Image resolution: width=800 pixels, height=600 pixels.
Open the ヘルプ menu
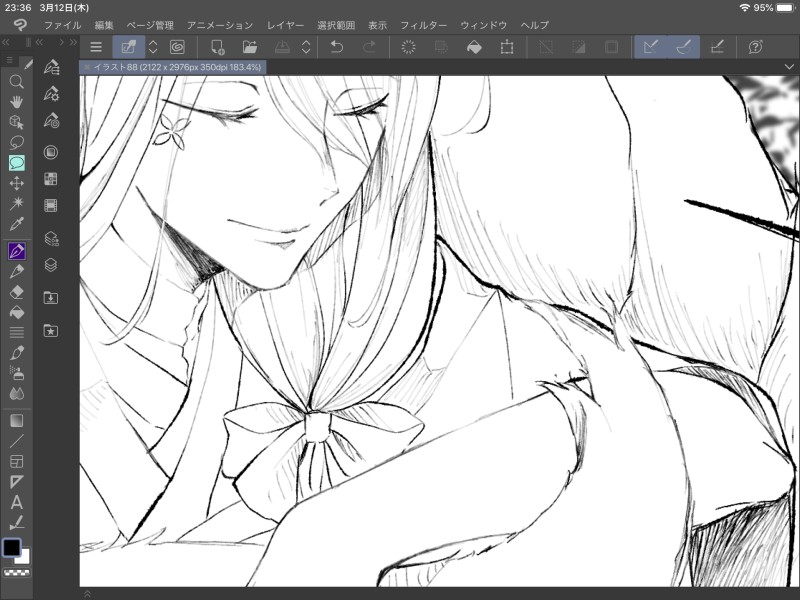point(535,25)
